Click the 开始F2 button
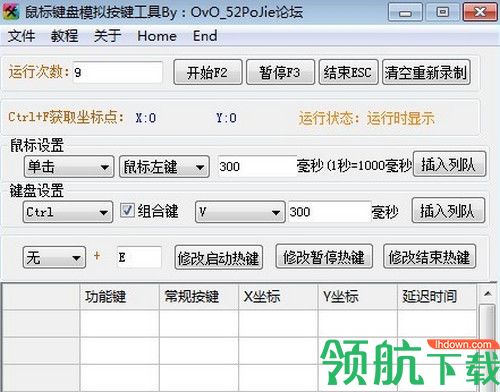 208,72
